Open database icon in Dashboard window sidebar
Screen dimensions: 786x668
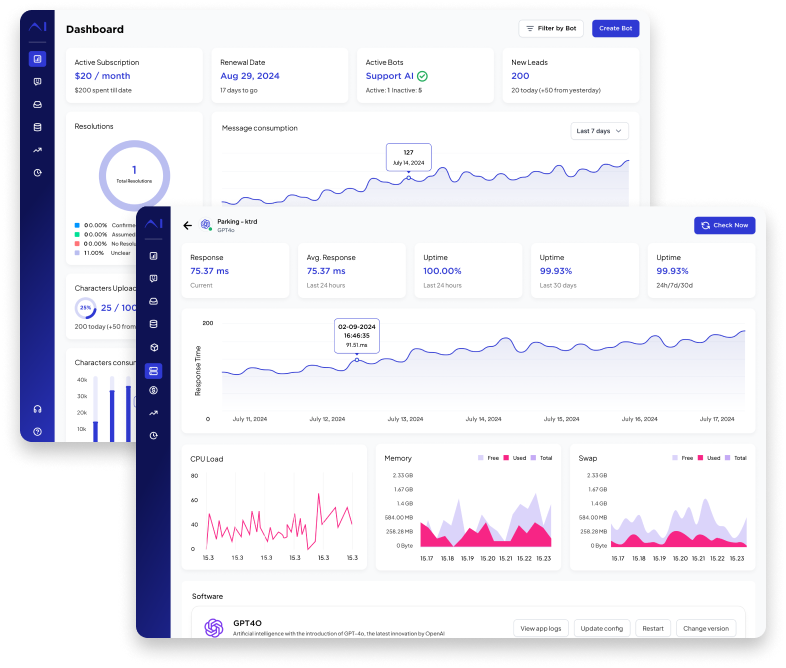click(38, 127)
